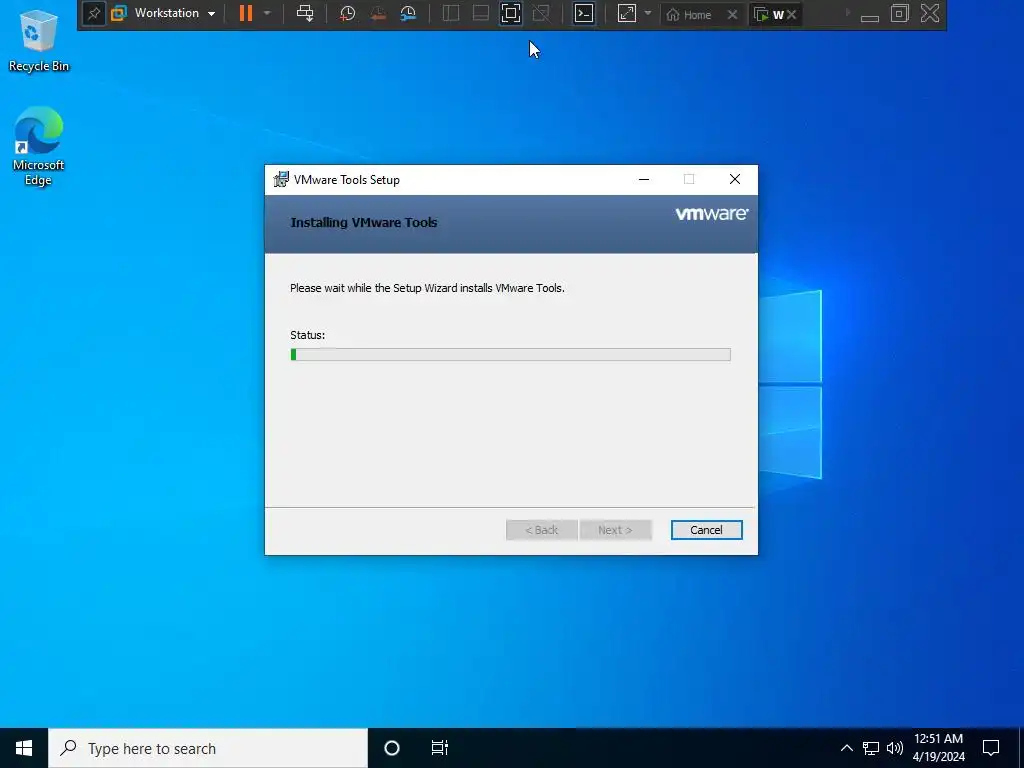Open the notification Action Center icon

tap(991, 748)
